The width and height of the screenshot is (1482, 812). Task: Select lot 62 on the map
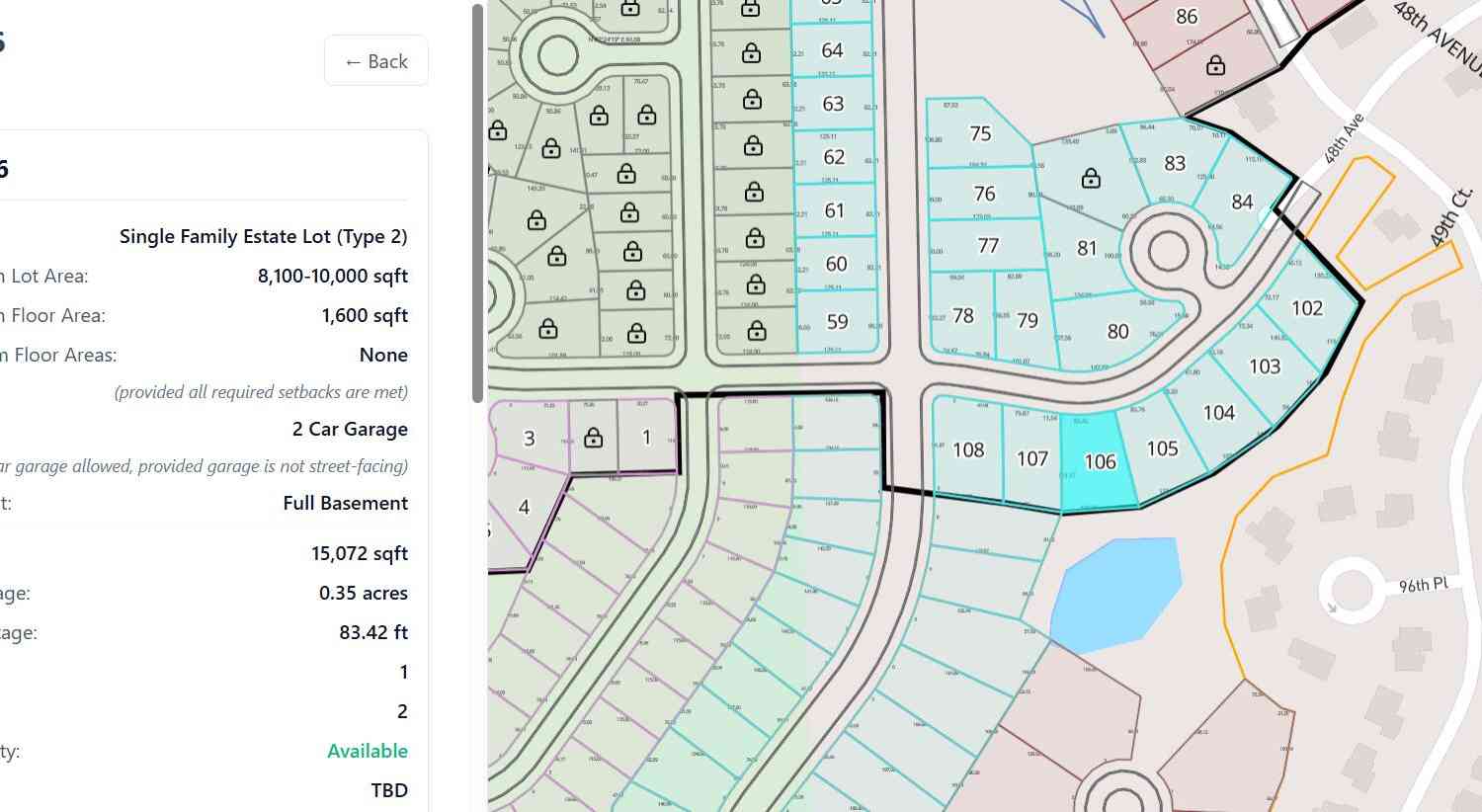834,157
